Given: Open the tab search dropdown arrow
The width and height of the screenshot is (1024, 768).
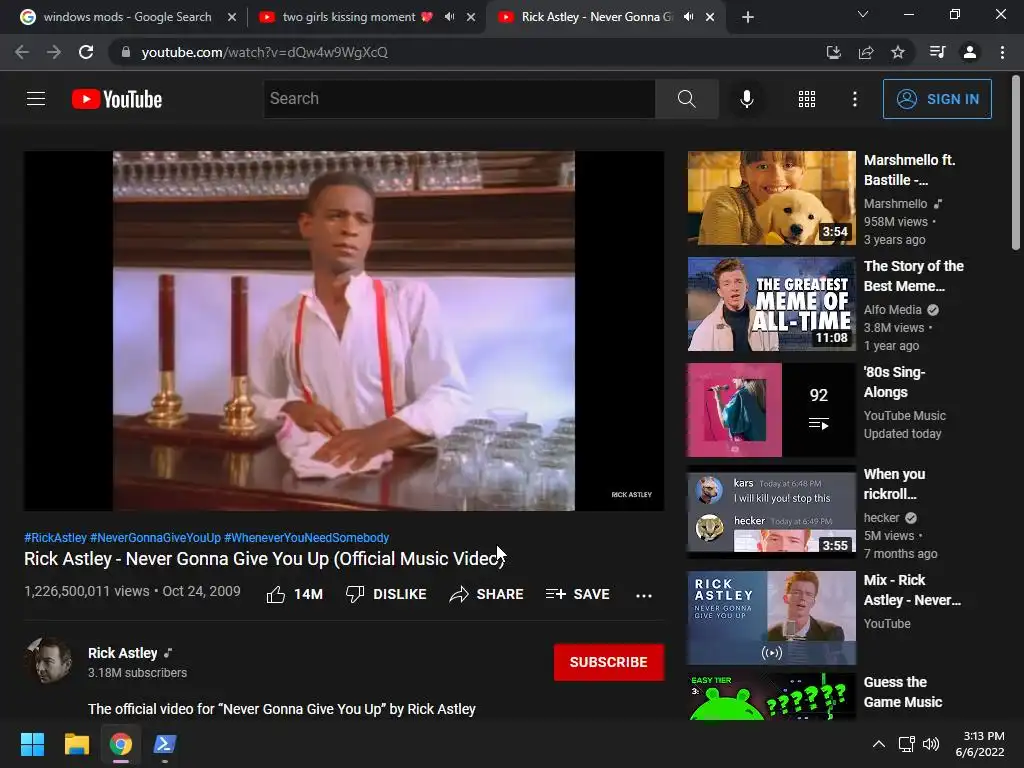Looking at the screenshot, I should coord(863,14).
